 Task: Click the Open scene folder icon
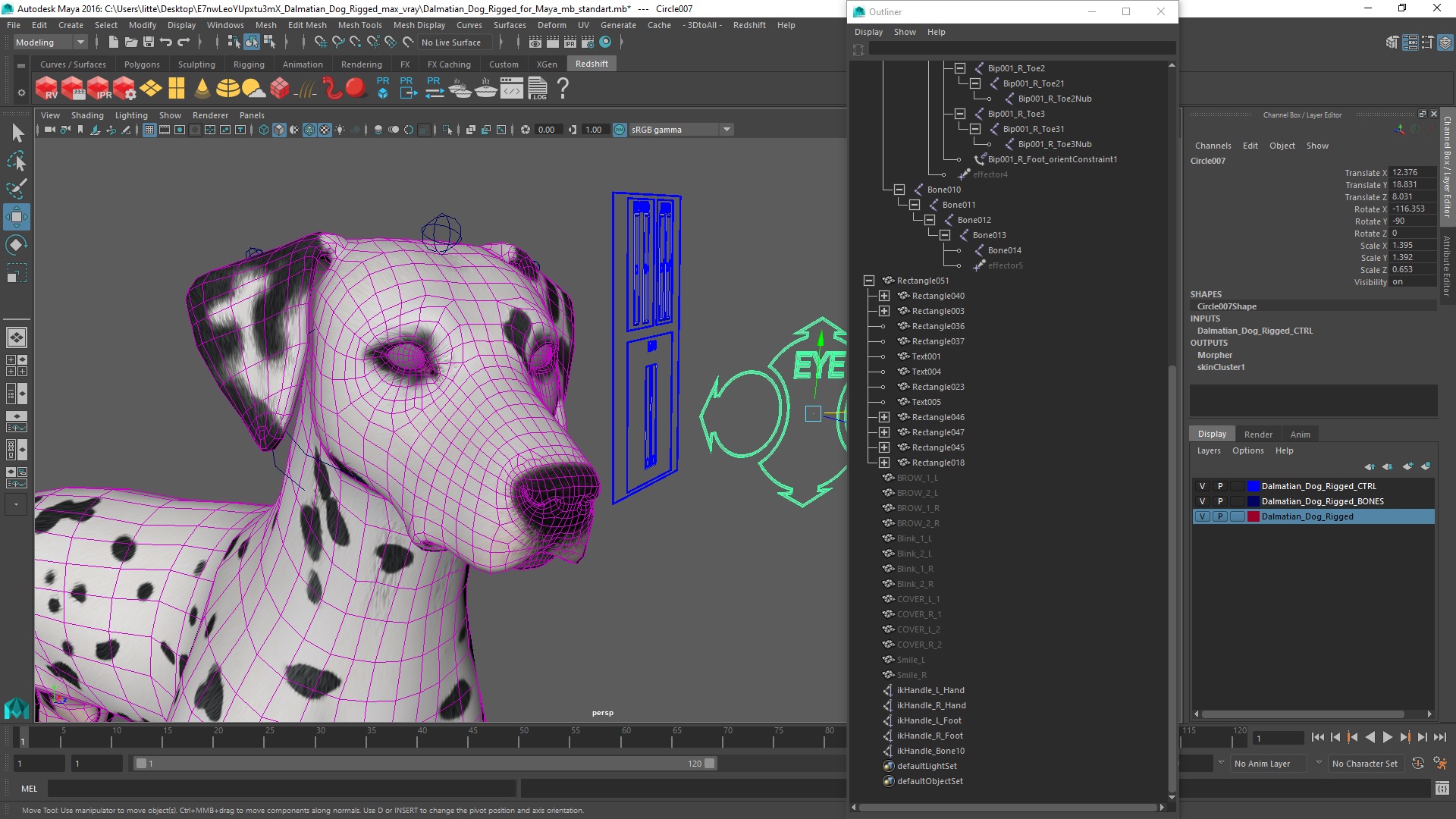point(130,42)
